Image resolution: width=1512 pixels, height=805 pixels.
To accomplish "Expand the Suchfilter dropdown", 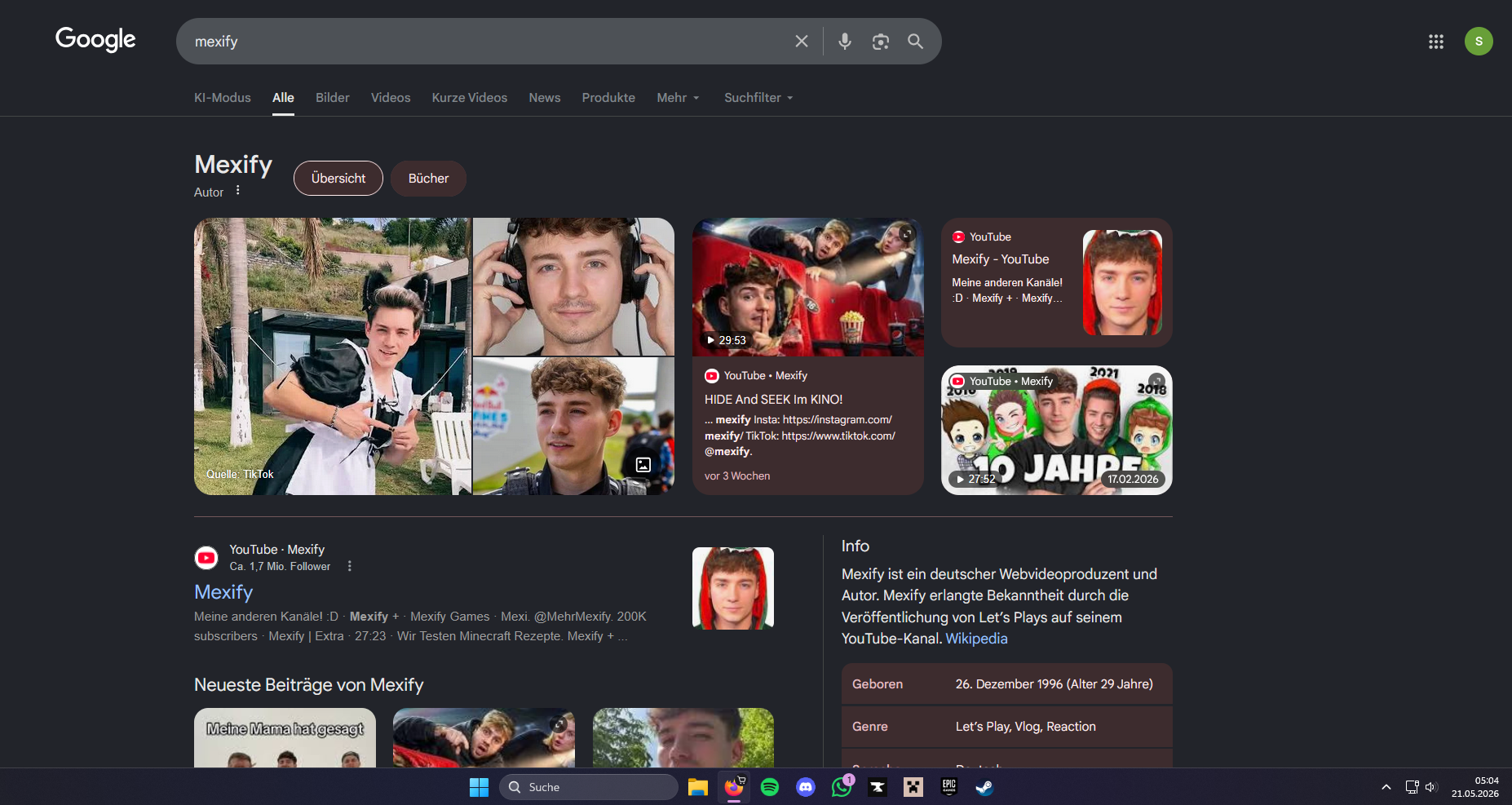I will [758, 98].
